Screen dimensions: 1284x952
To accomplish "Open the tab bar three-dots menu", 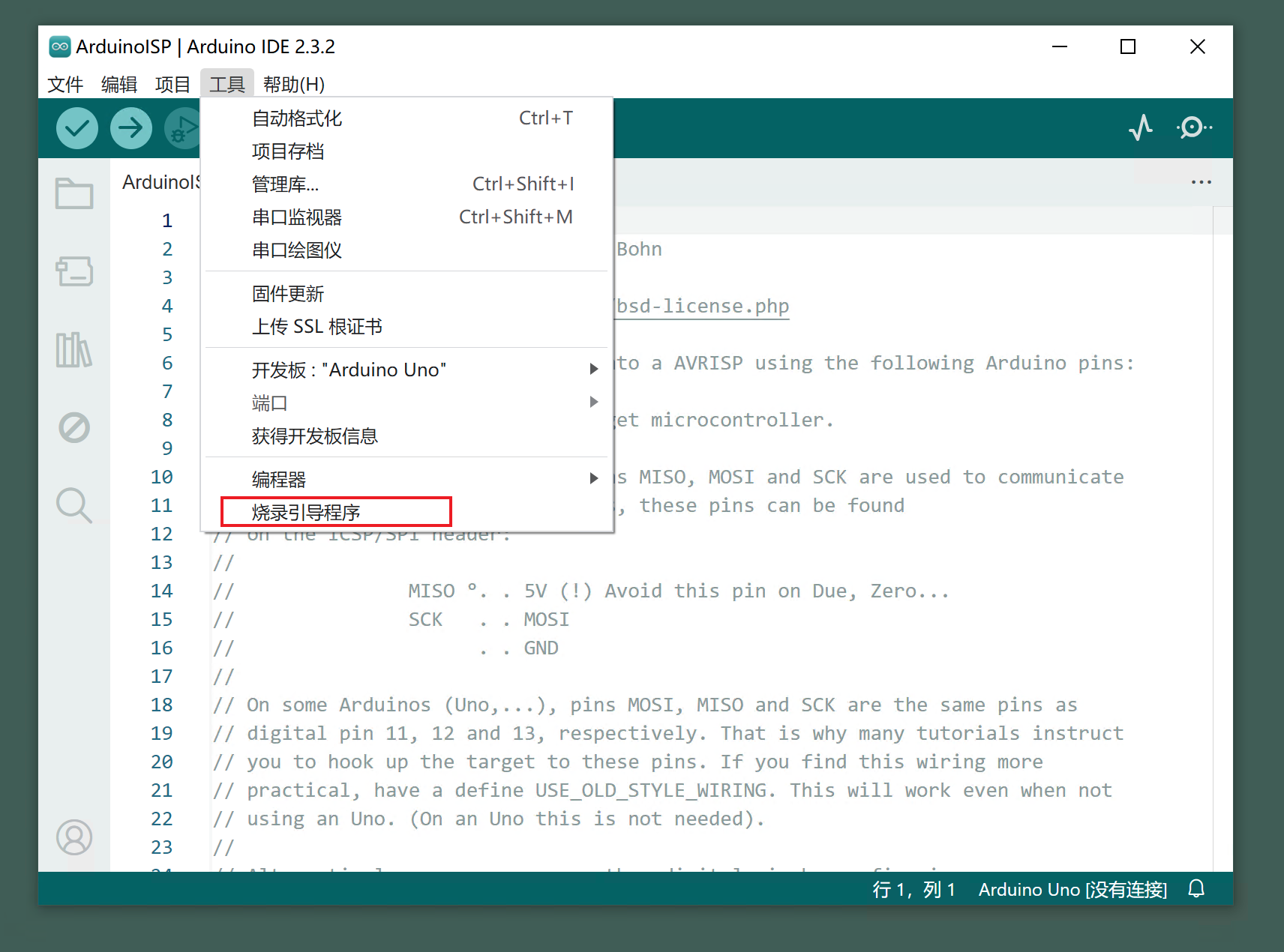I will (x=1201, y=182).
